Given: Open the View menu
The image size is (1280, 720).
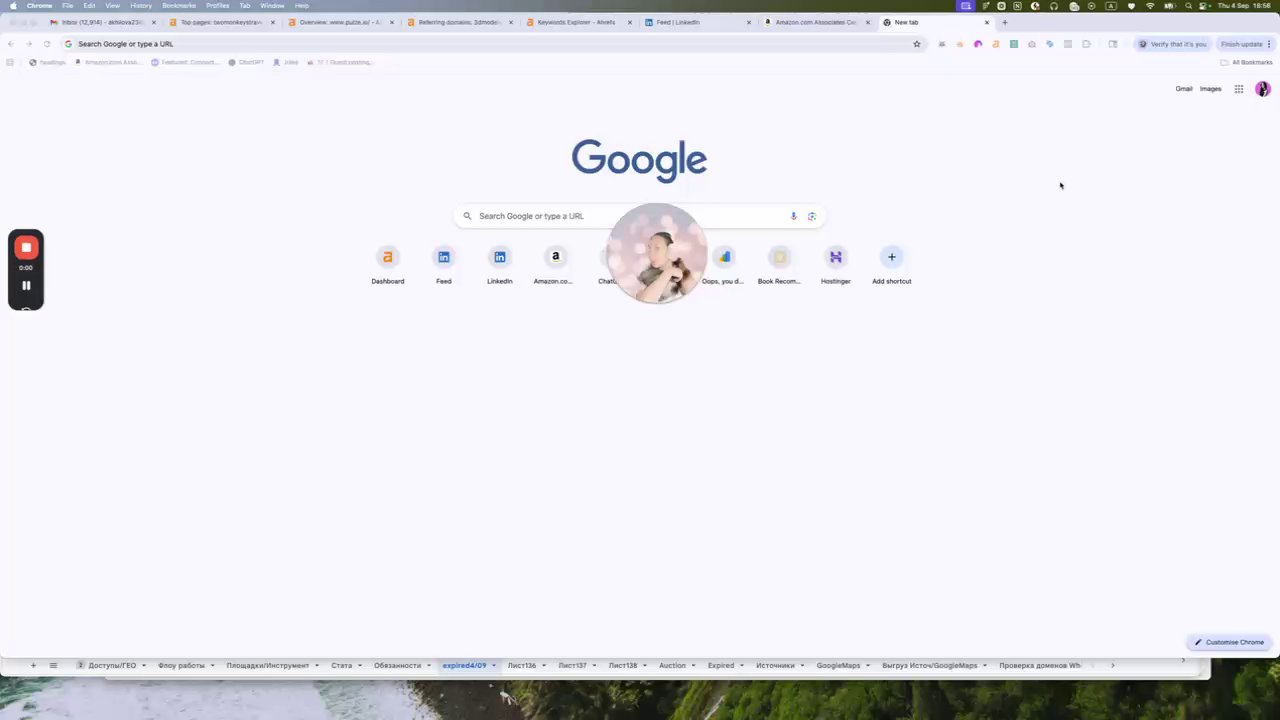Looking at the screenshot, I should pyautogui.click(x=113, y=6).
